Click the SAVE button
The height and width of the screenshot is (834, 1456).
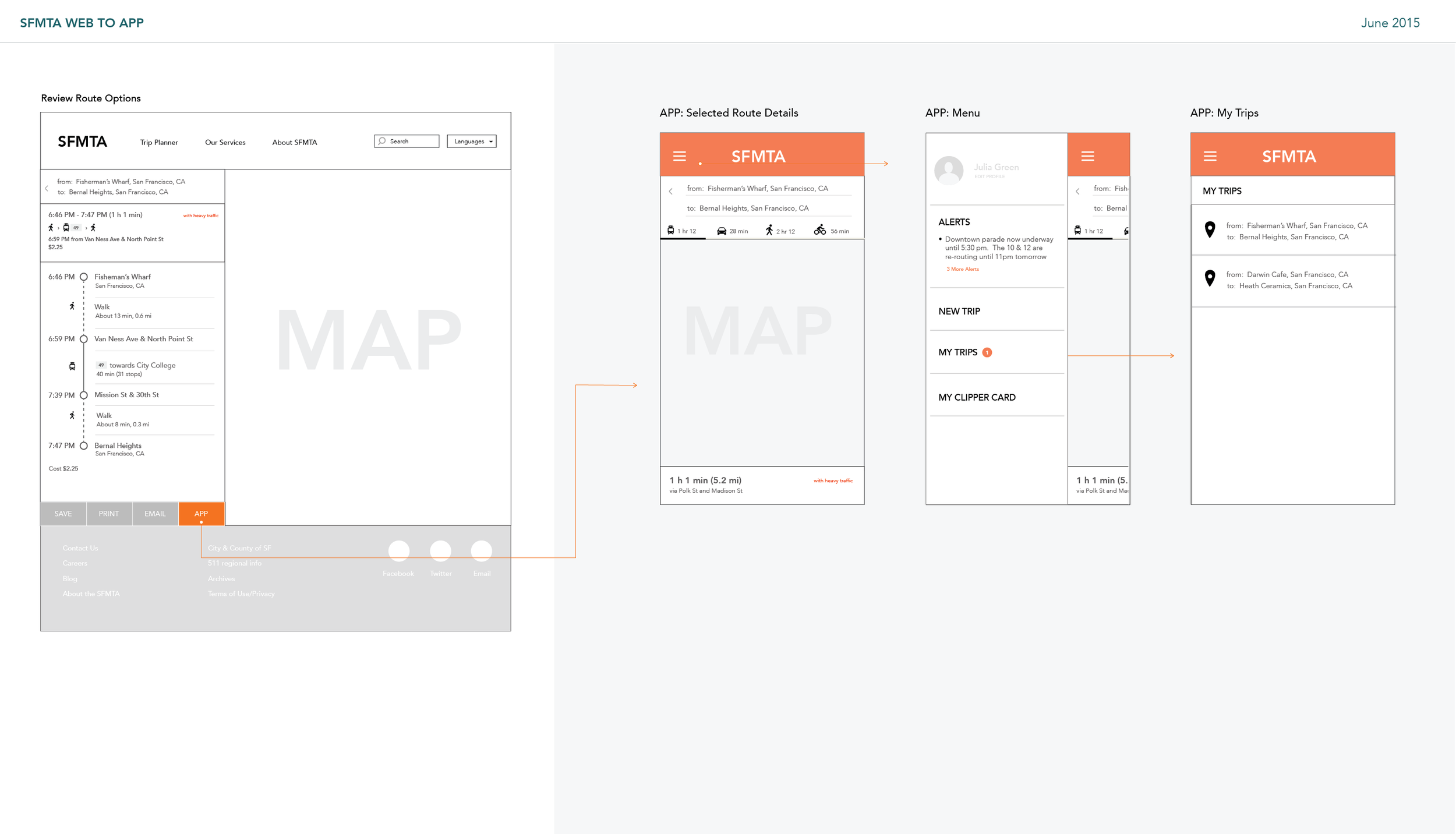click(63, 514)
